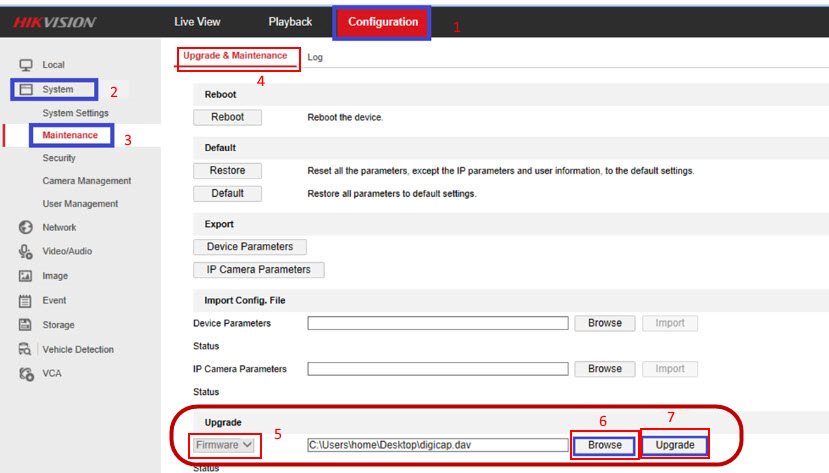This screenshot has width=829, height=473.
Task: Open the Playback tab
Action: tap(290, 22)
